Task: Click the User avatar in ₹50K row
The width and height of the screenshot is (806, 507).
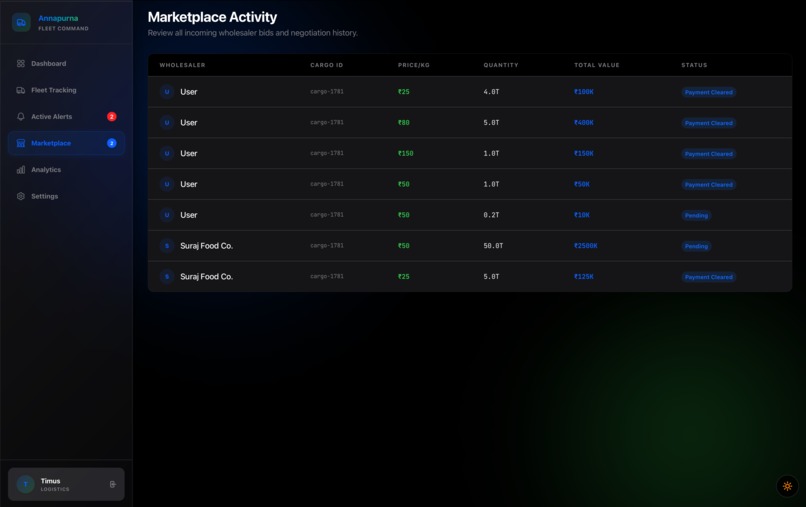Action: coord(167,185)
